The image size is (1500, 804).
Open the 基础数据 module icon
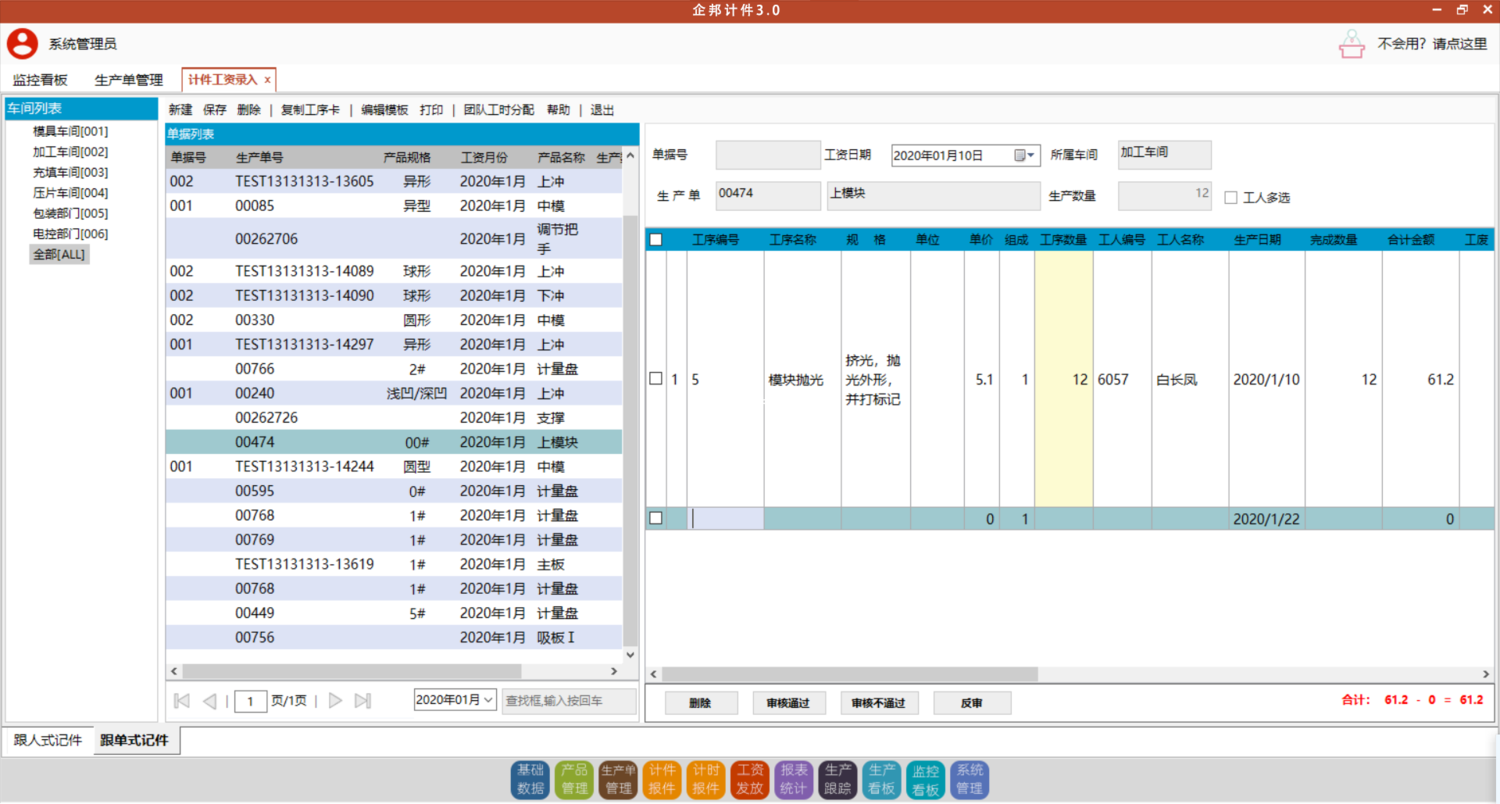coord(531,779)
